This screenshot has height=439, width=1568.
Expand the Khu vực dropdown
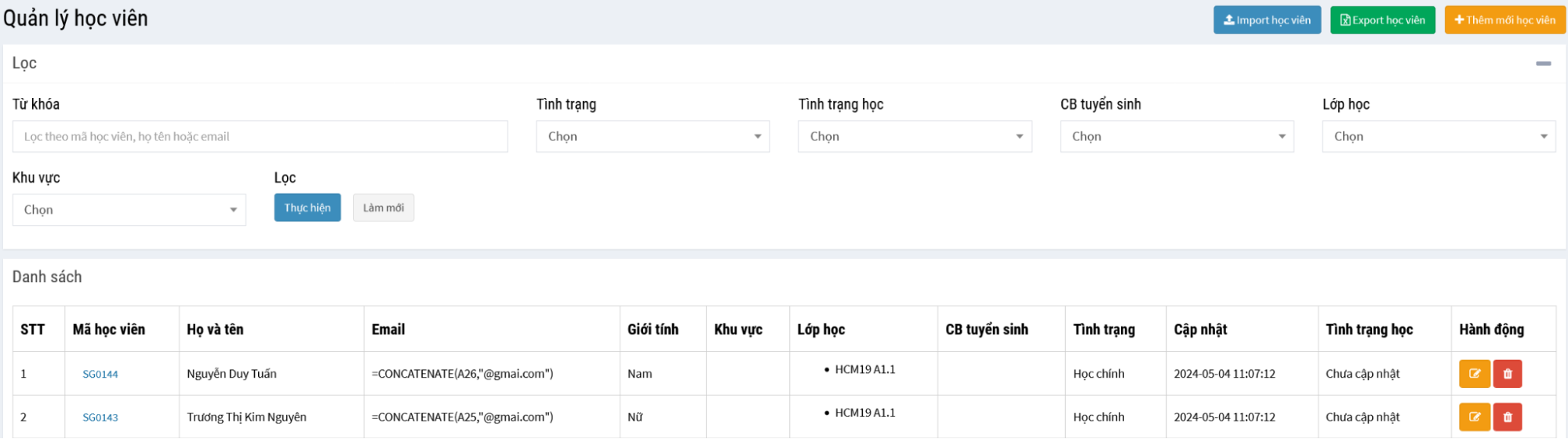[x=129, y=210]
